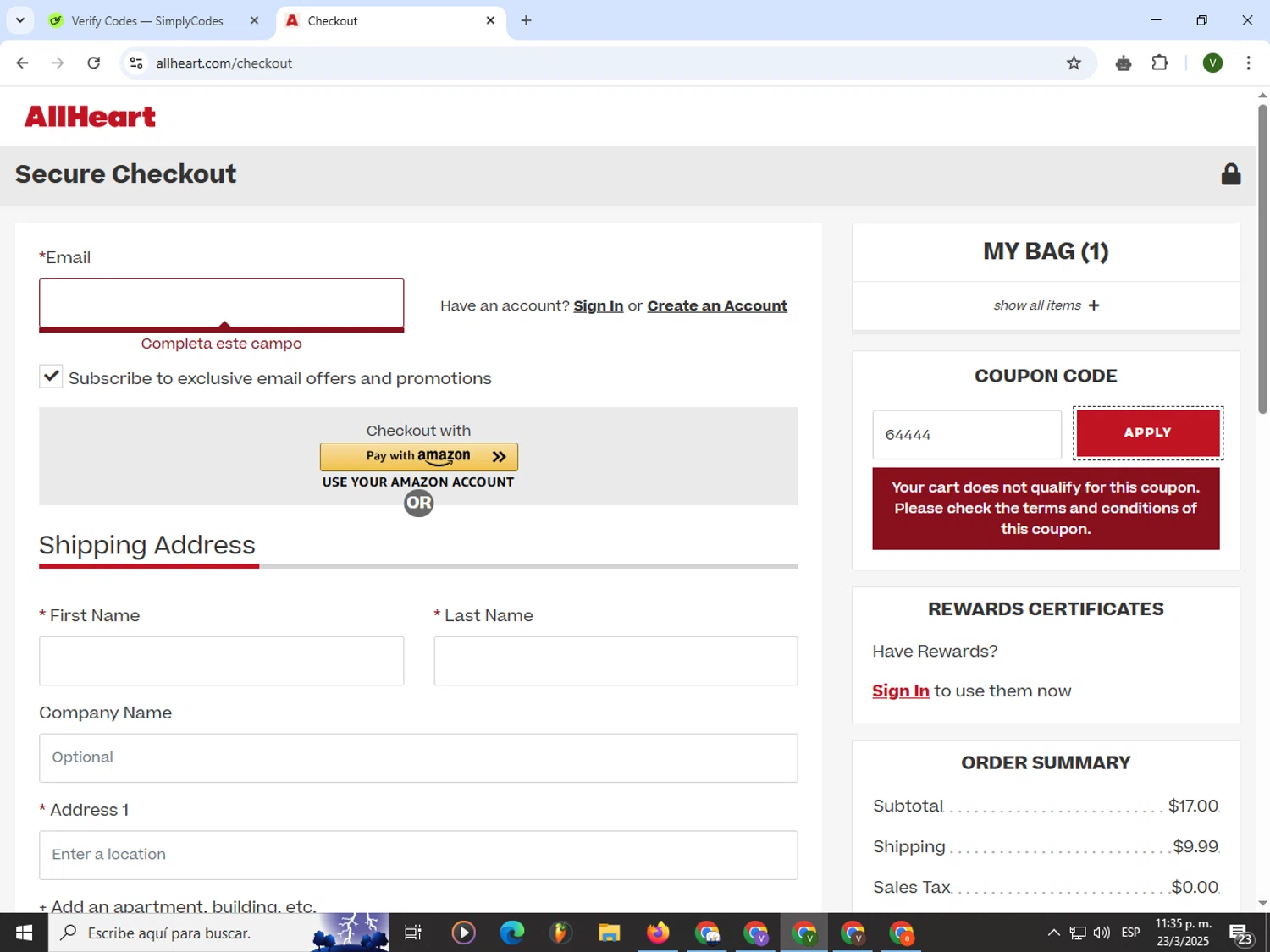Screen dimensions: 1270x952
Task: Click the address bar URL
Action: pos(224,63)
